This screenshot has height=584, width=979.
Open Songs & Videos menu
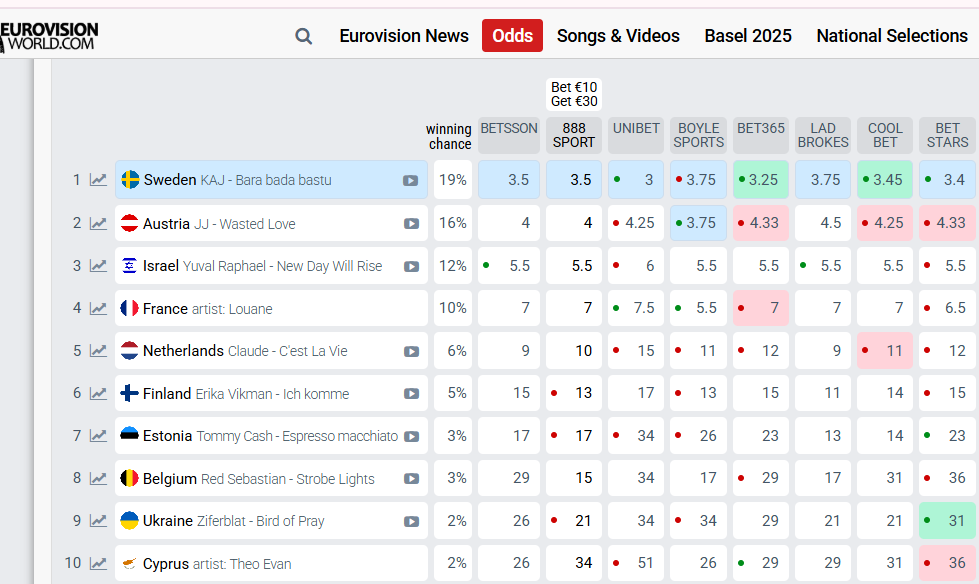pos(618,36)
